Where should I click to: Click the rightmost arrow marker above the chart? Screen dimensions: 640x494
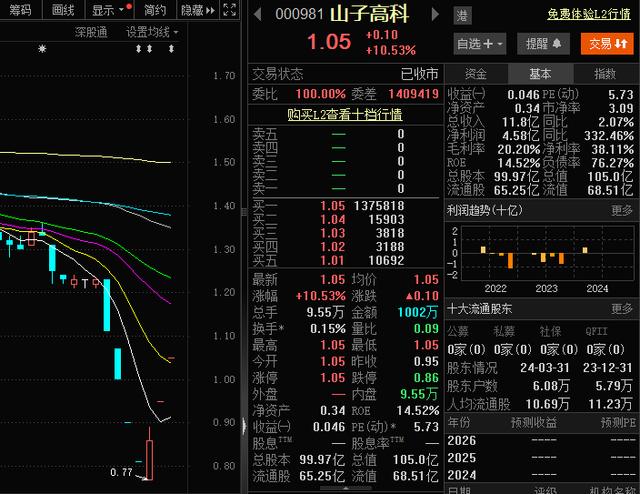[171, 49]
